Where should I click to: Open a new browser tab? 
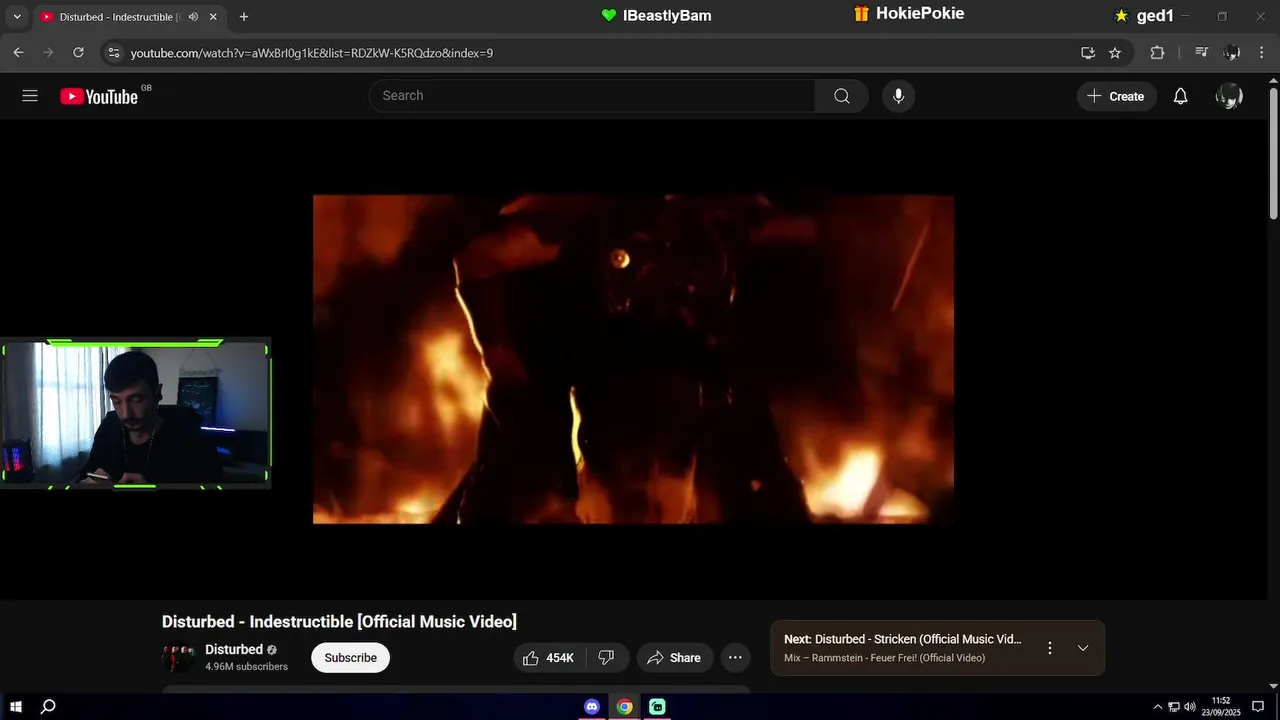[244, 17]
